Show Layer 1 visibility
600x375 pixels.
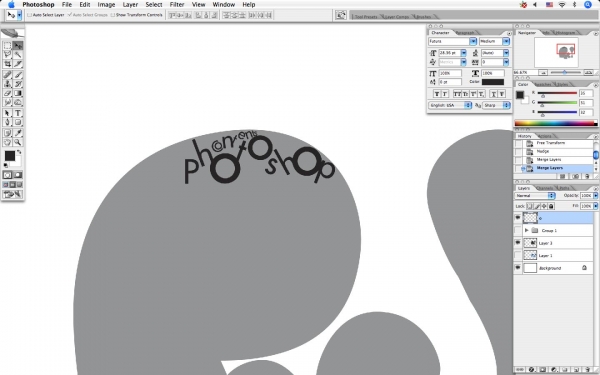[x=518, y=255]
